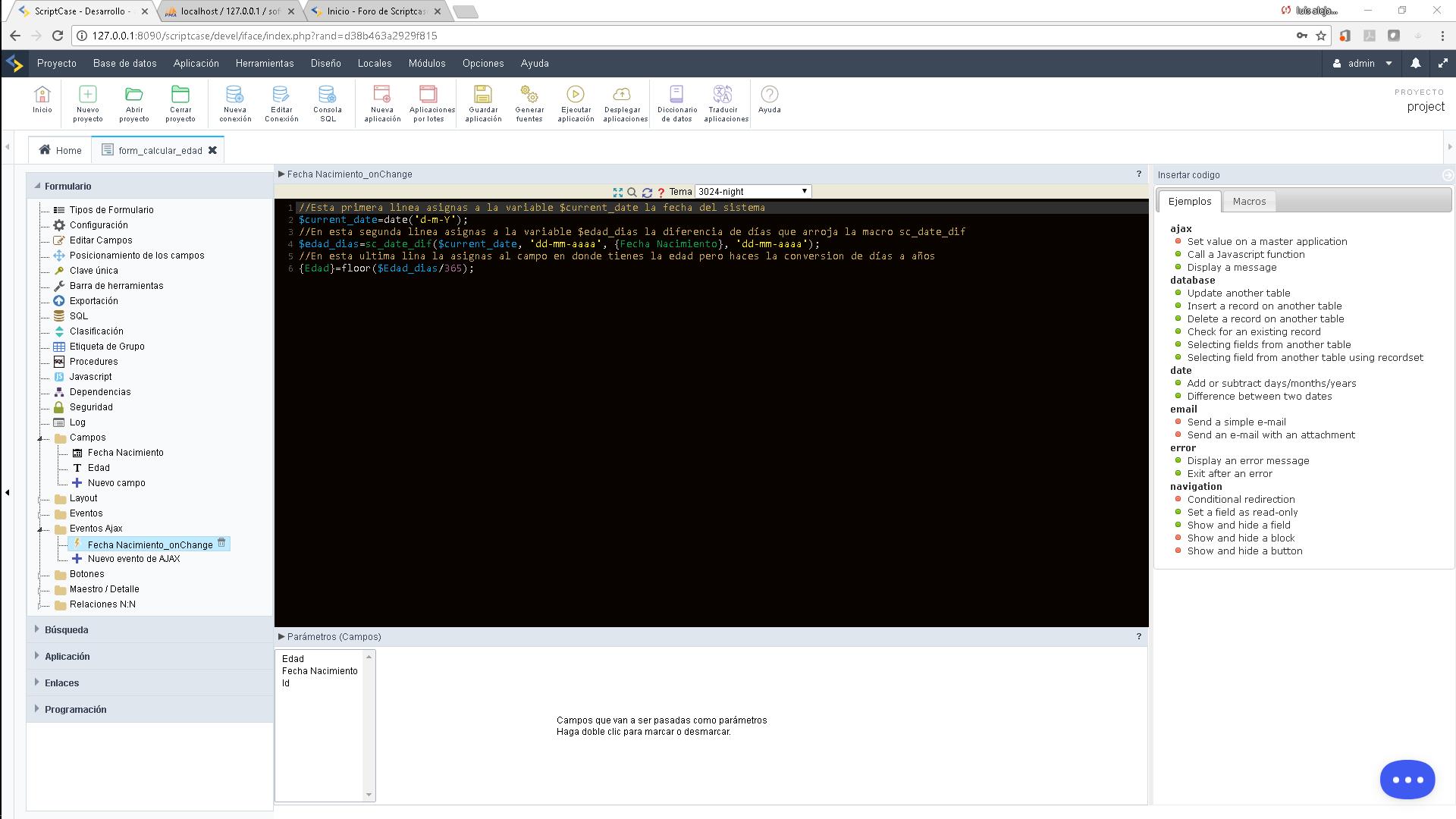Collapse the Campos tree folder
The width and height of the screenshot is (1456, 819).
[x=40, y=438]
